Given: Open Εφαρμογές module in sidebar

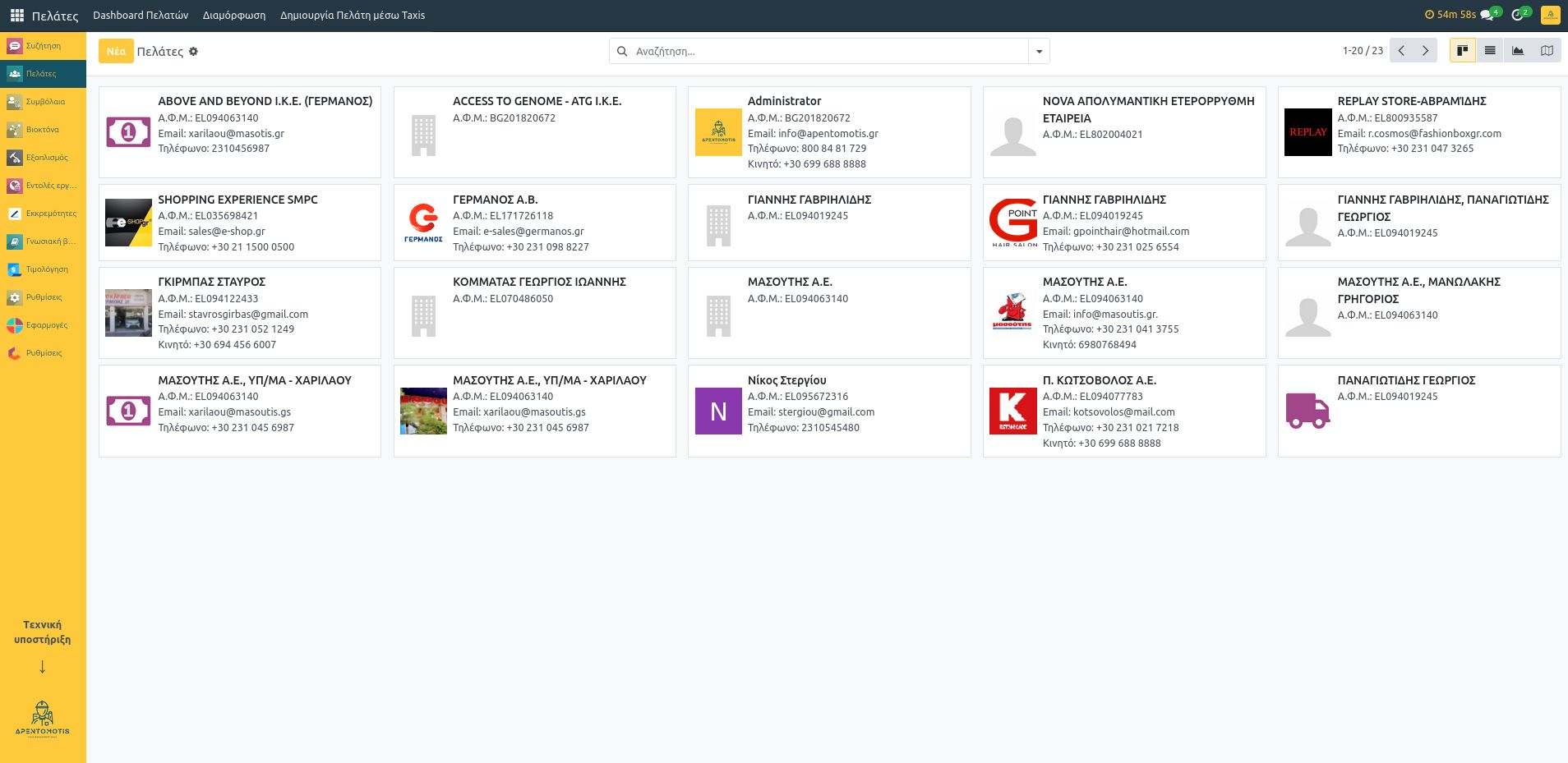Looking at the screenshot, I should 43,325.
